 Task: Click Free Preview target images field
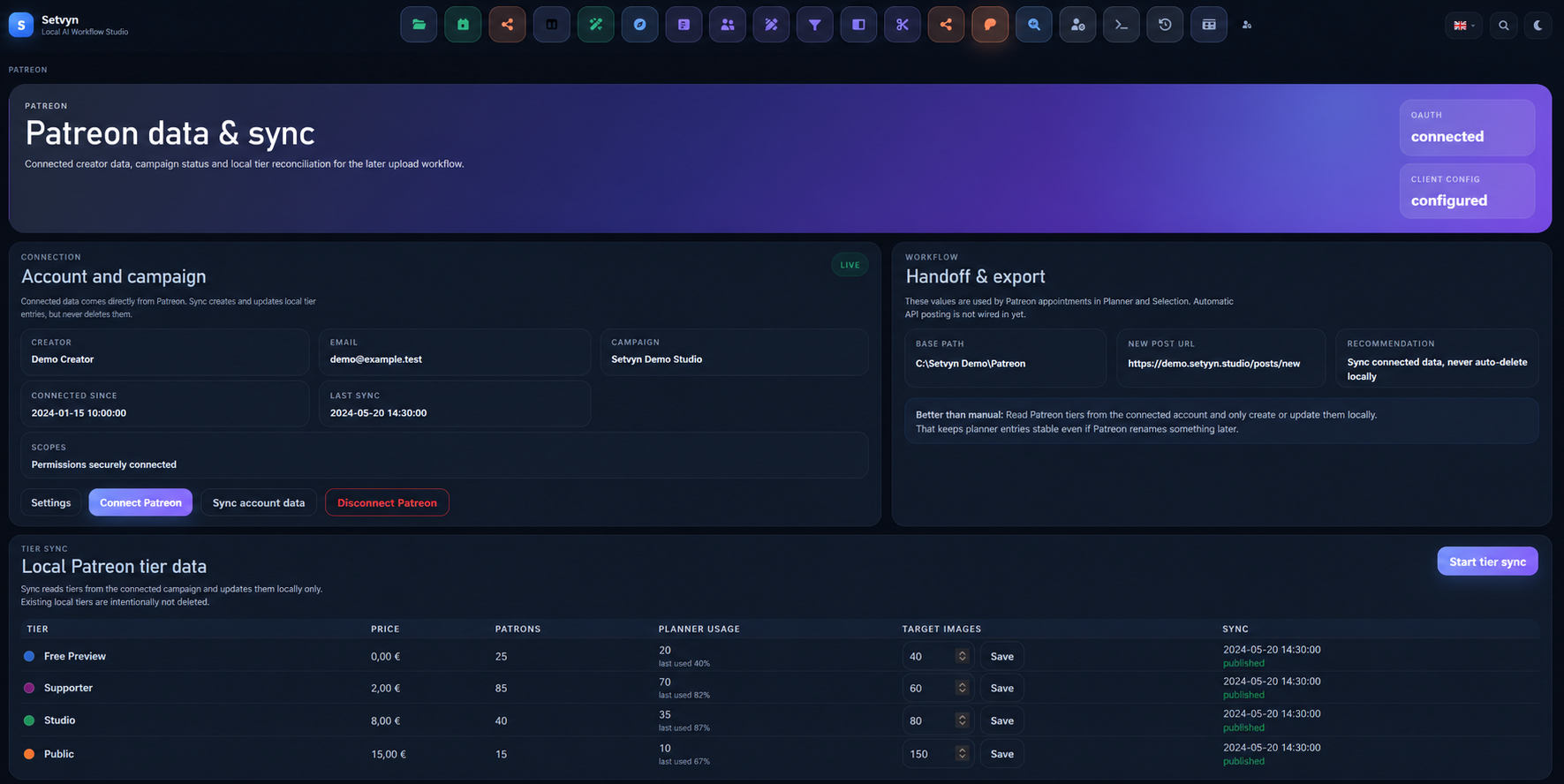[938, 656]
